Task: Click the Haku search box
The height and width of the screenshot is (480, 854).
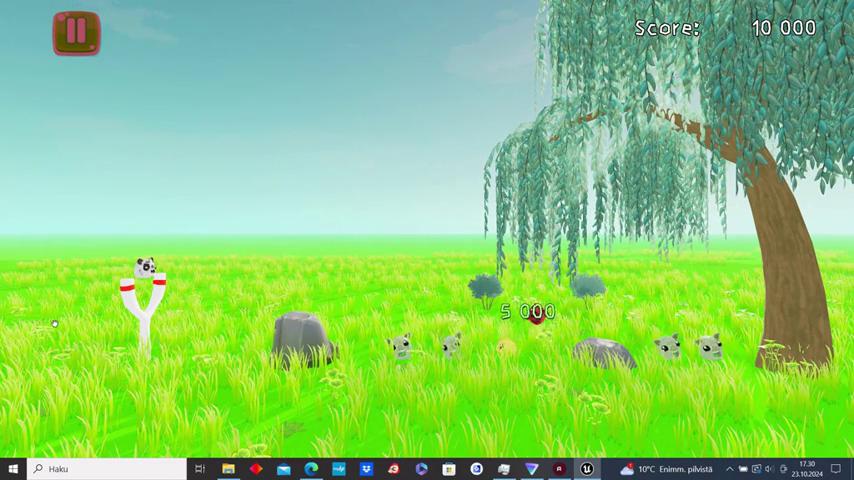Action: pyautogui.click(x=105, y=468)
